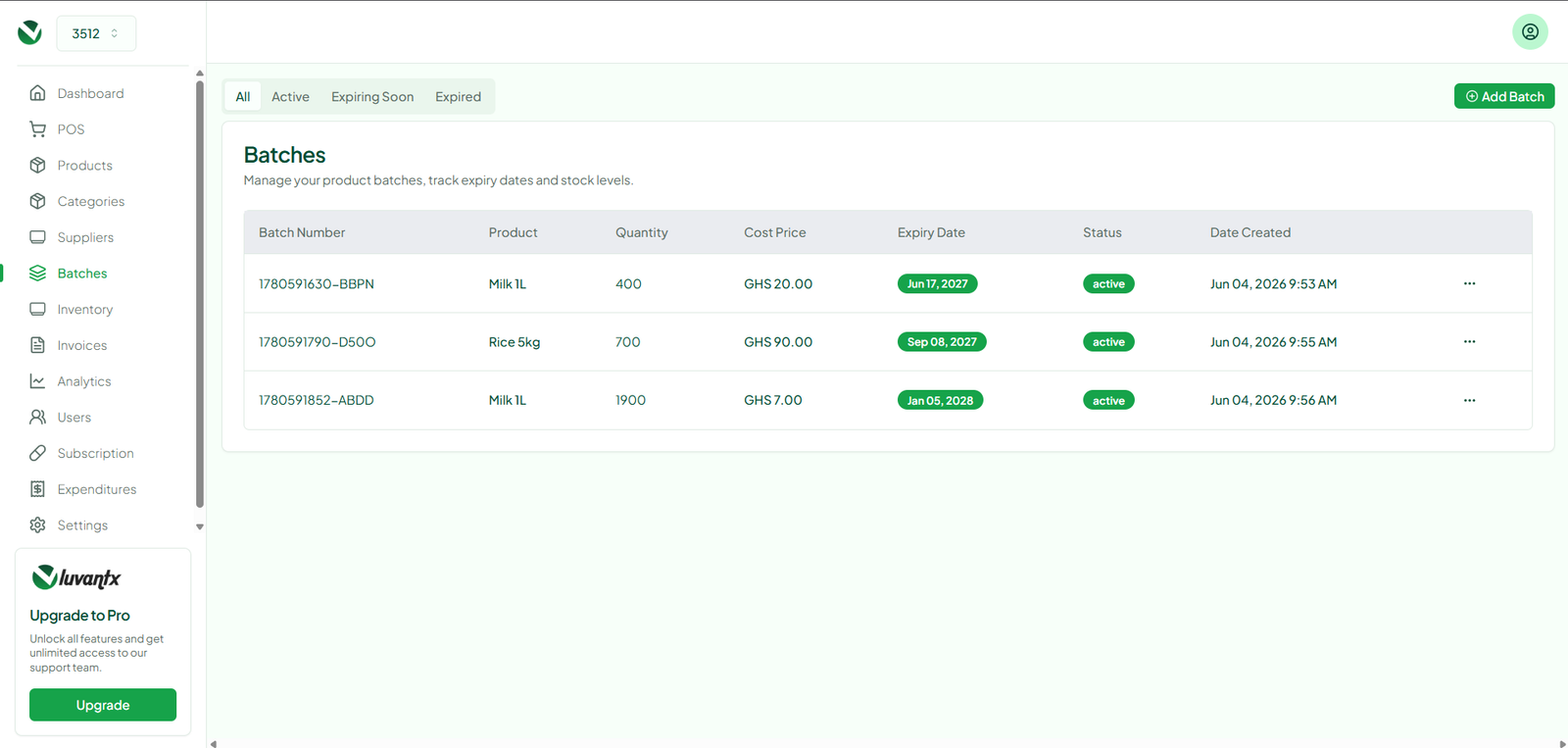Click the Jun 17, 2027 expiry badge
Image resolution: width=1568 pixels, height=748 pixels.
click(937, 283)
